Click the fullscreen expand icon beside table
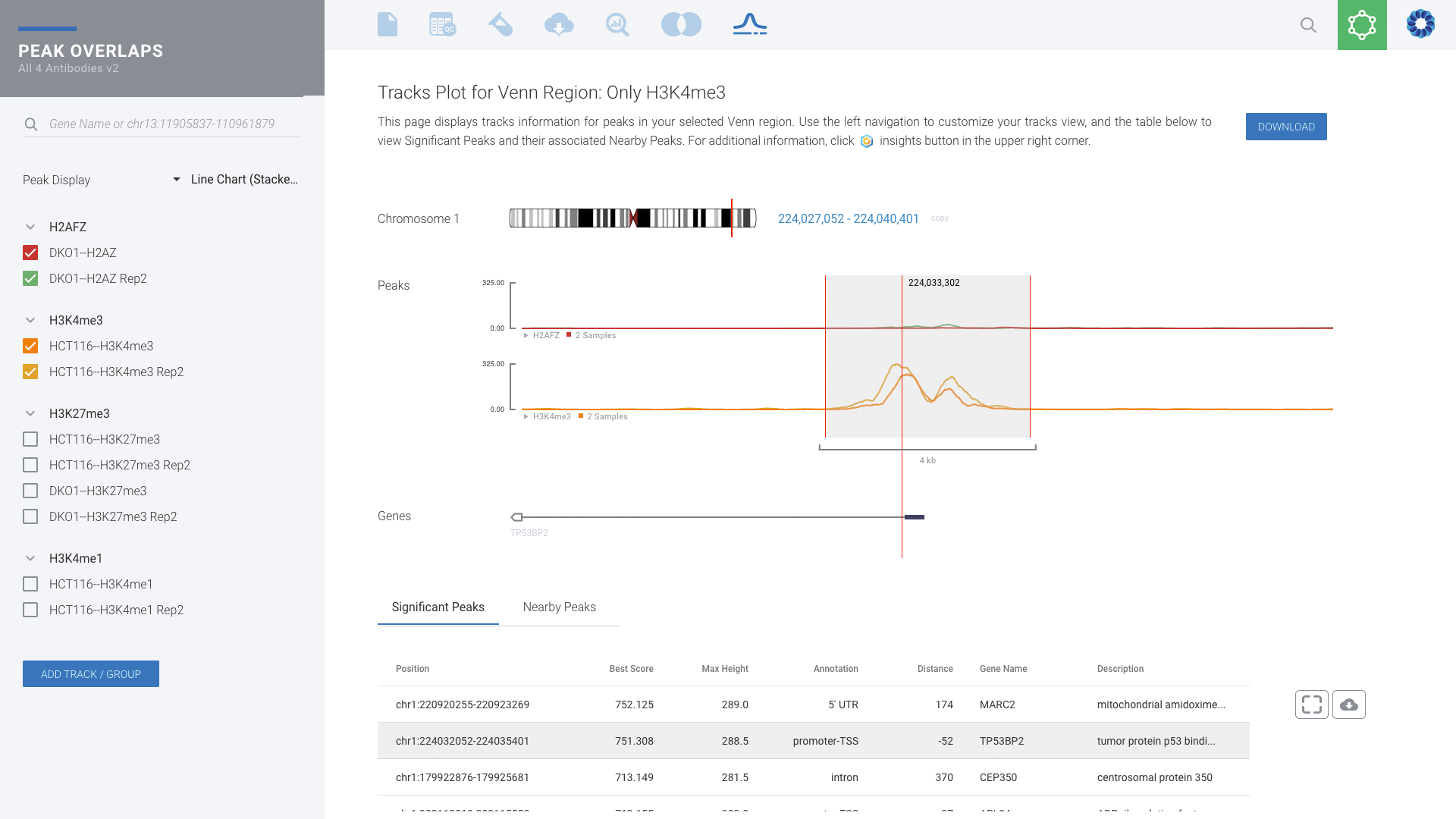The width and height of the screenshot is (1456, 819). pos(1312,704)
